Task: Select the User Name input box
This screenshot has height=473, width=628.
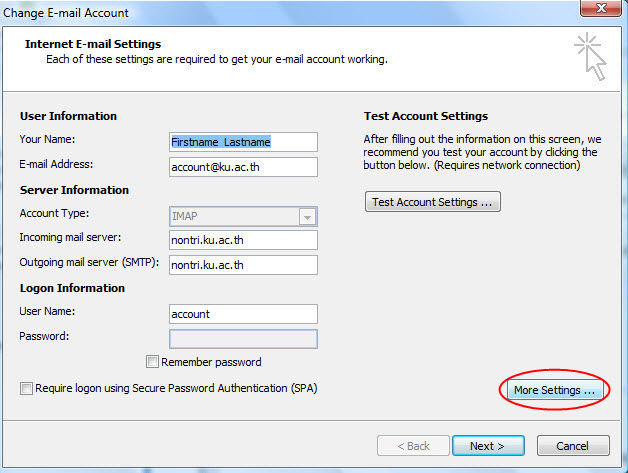Action: (243, 314)
